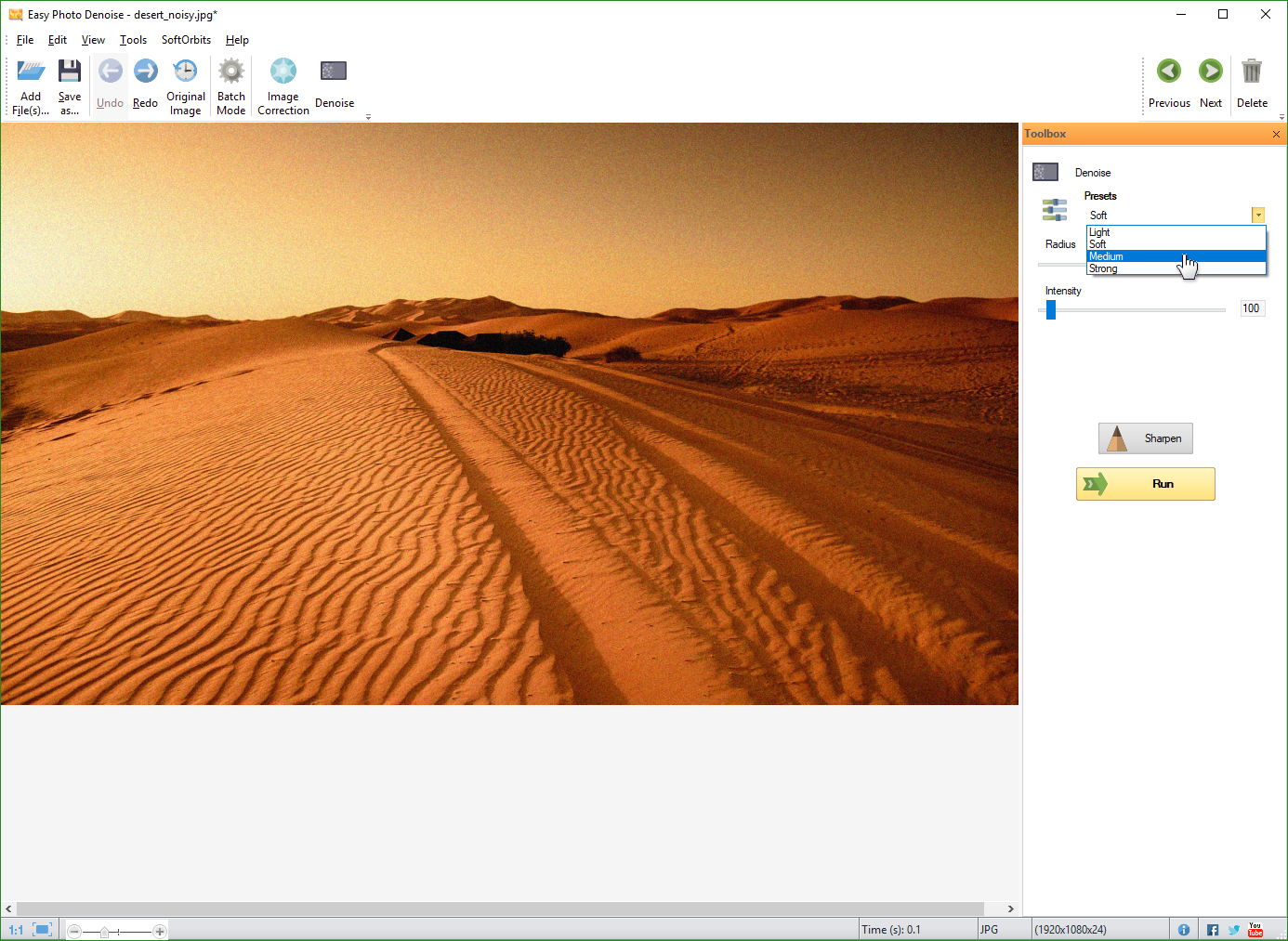
Task: Click the toolbar overflow arrow after Denoise
Action: (369, 117)
